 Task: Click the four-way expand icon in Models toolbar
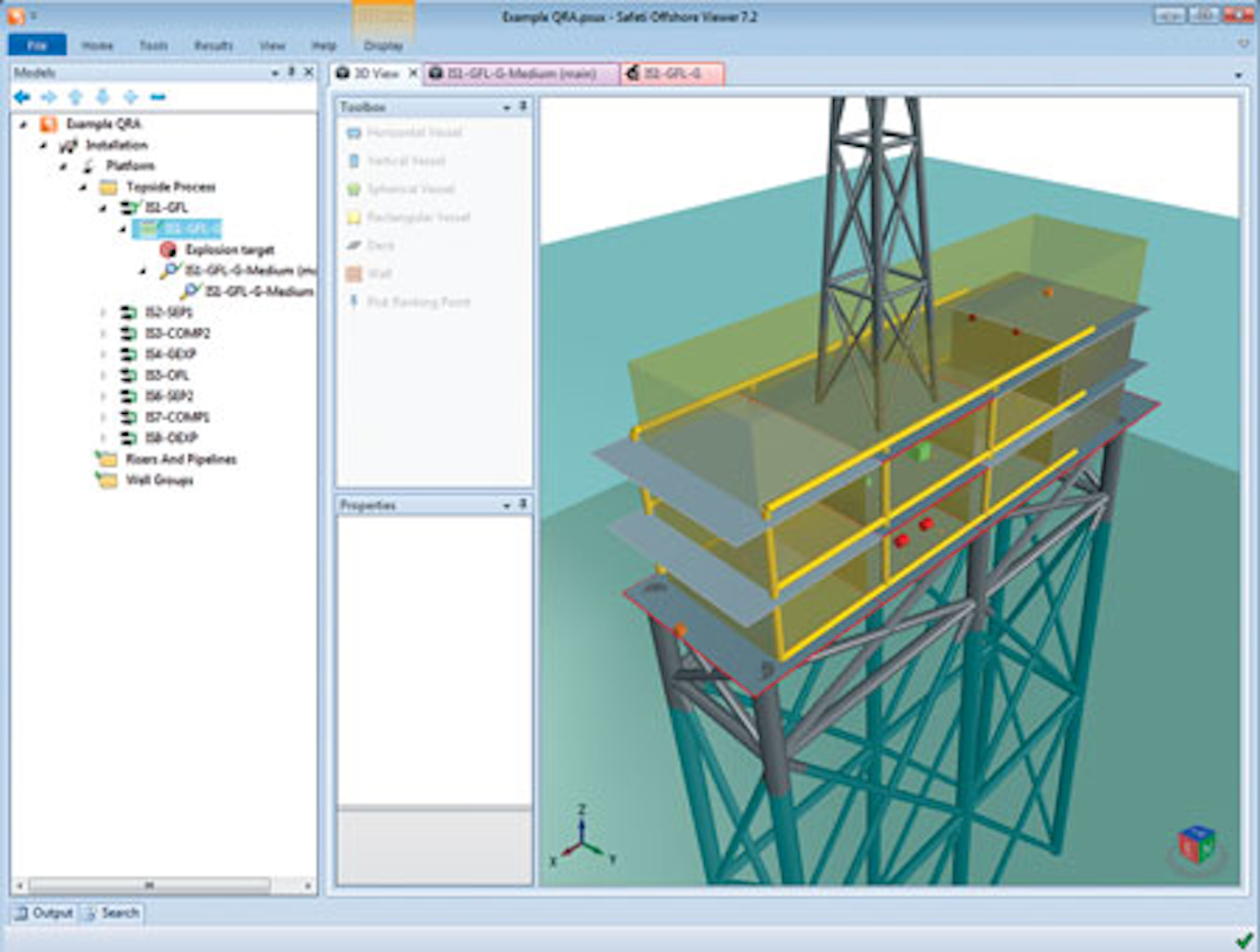pos(130,96)
